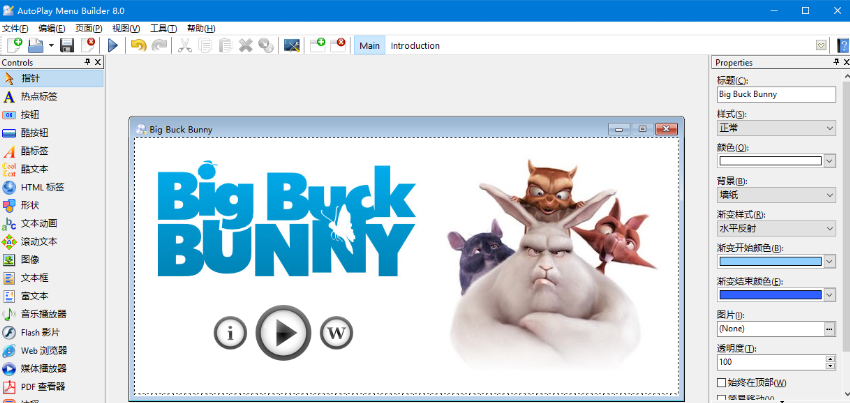Save the project with floppy icon

(67, 46)
